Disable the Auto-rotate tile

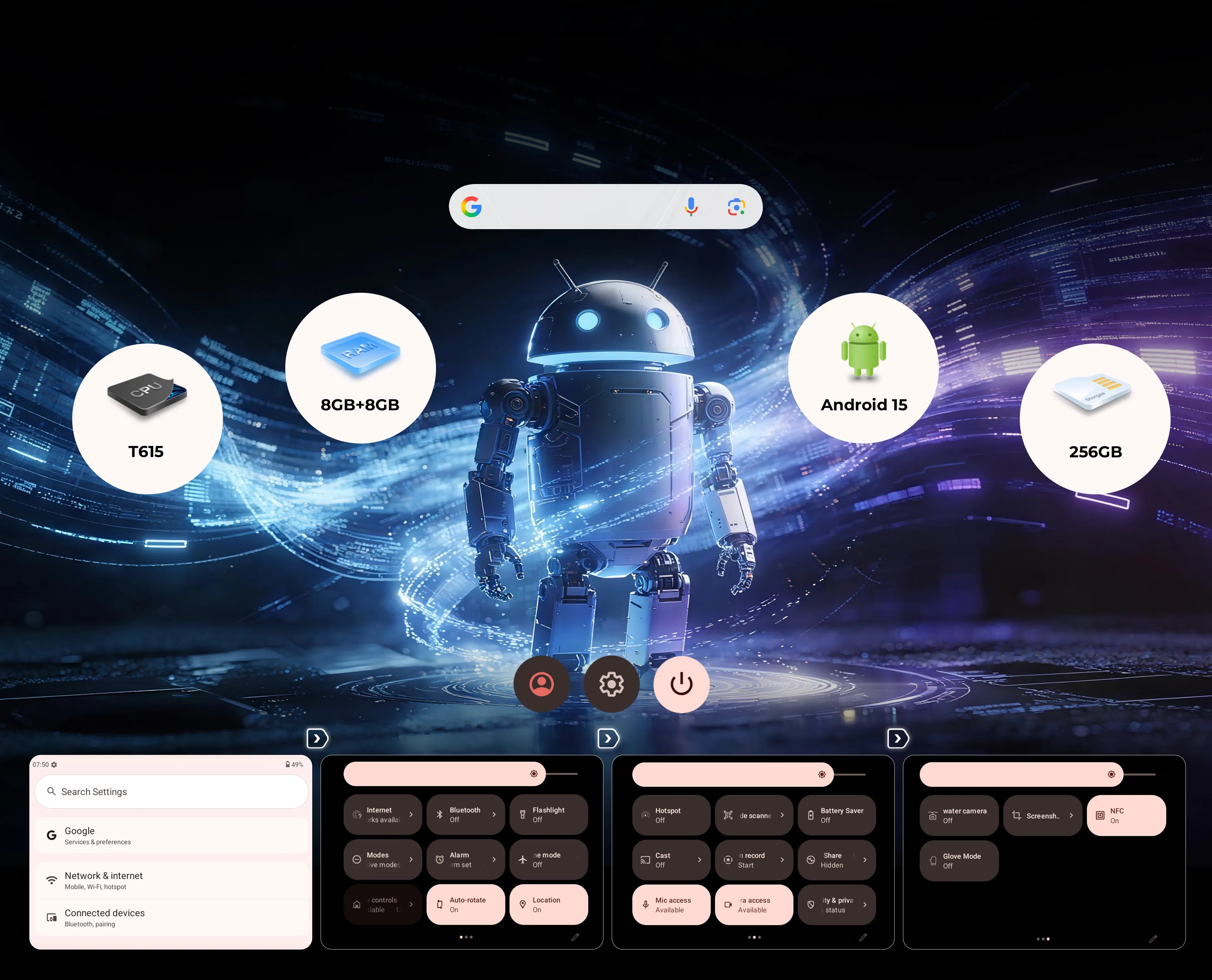pos(465,904)
